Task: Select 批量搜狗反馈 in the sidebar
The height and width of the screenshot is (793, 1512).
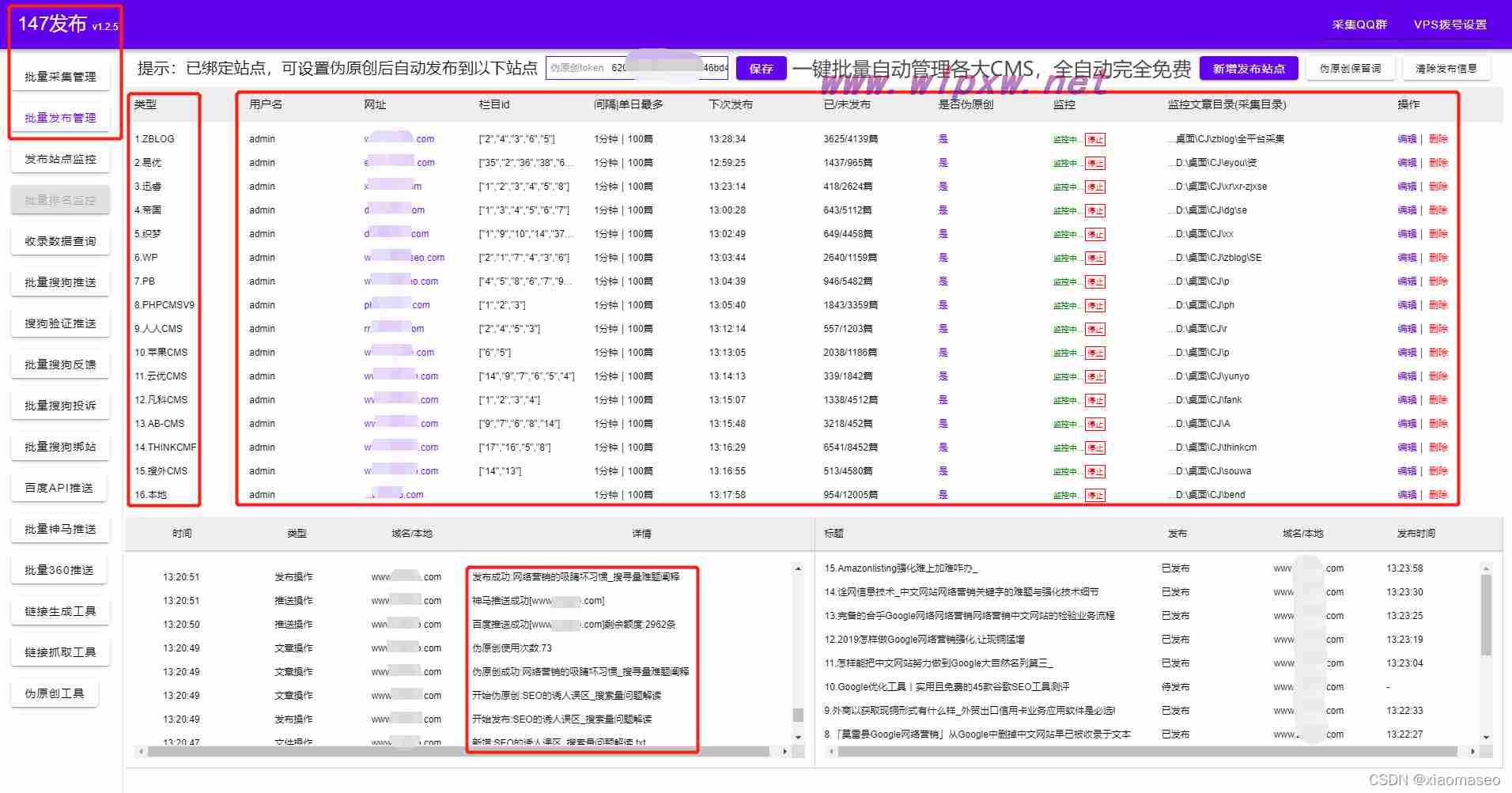Action: [60, 364]
